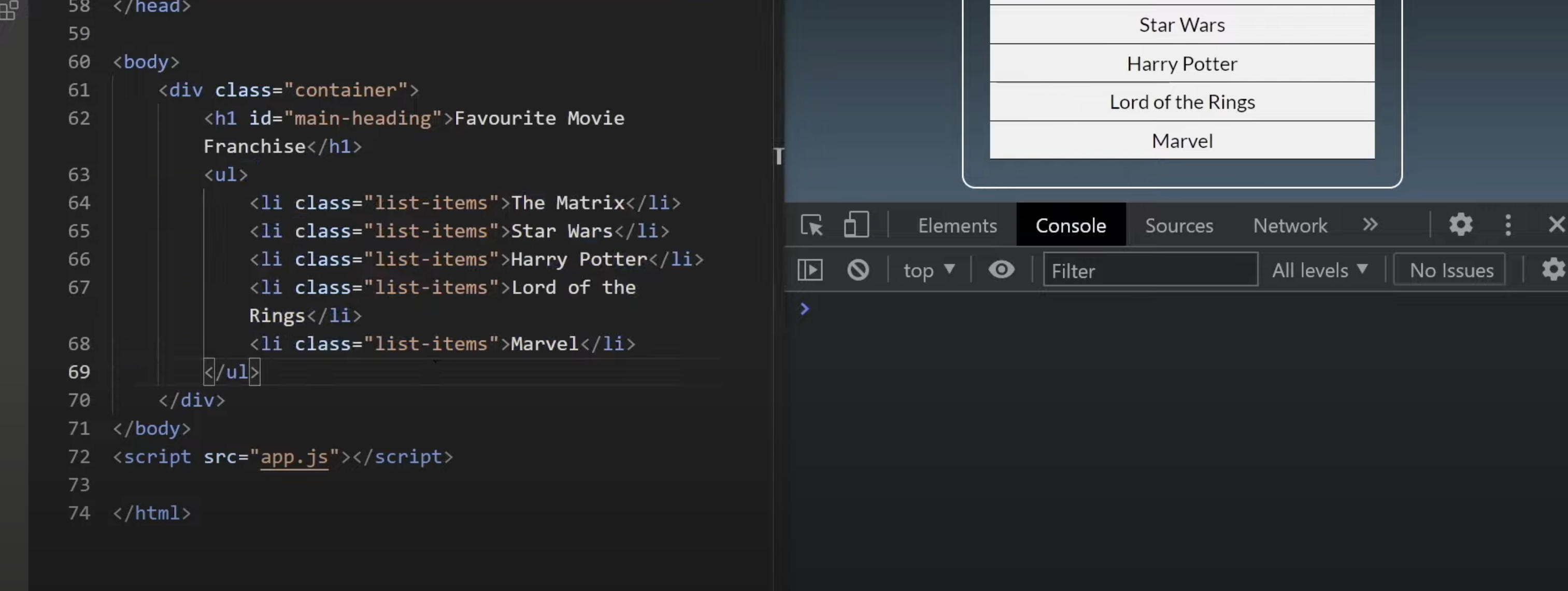Click the closing html tag
This screenshot has width=1568, height=591.
[151, 513]
